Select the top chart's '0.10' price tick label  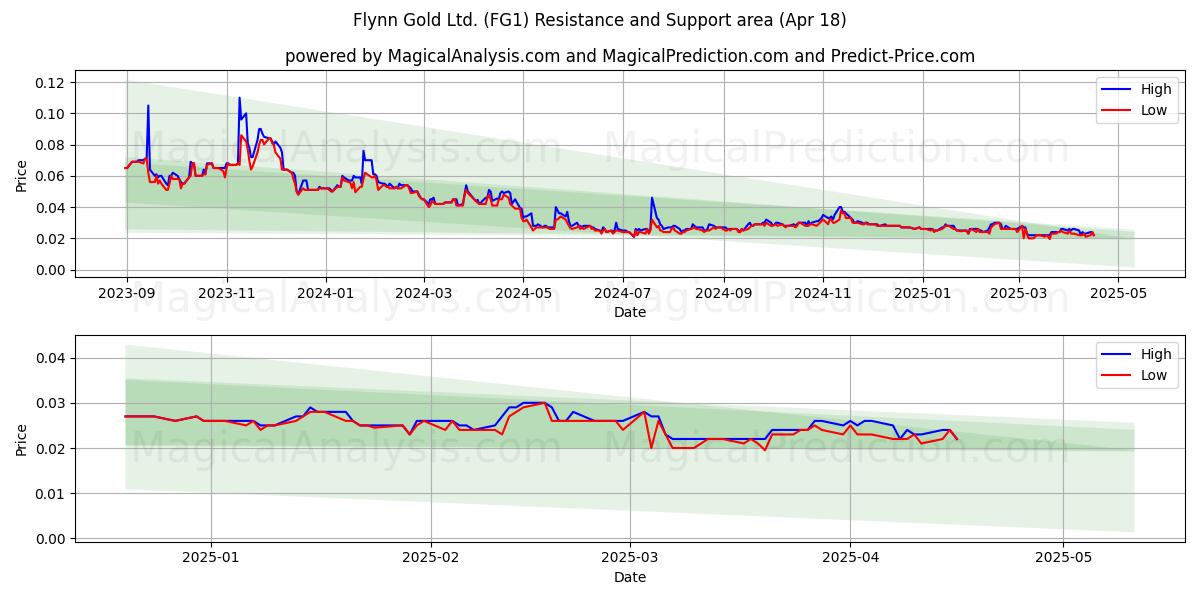[50, 114]
